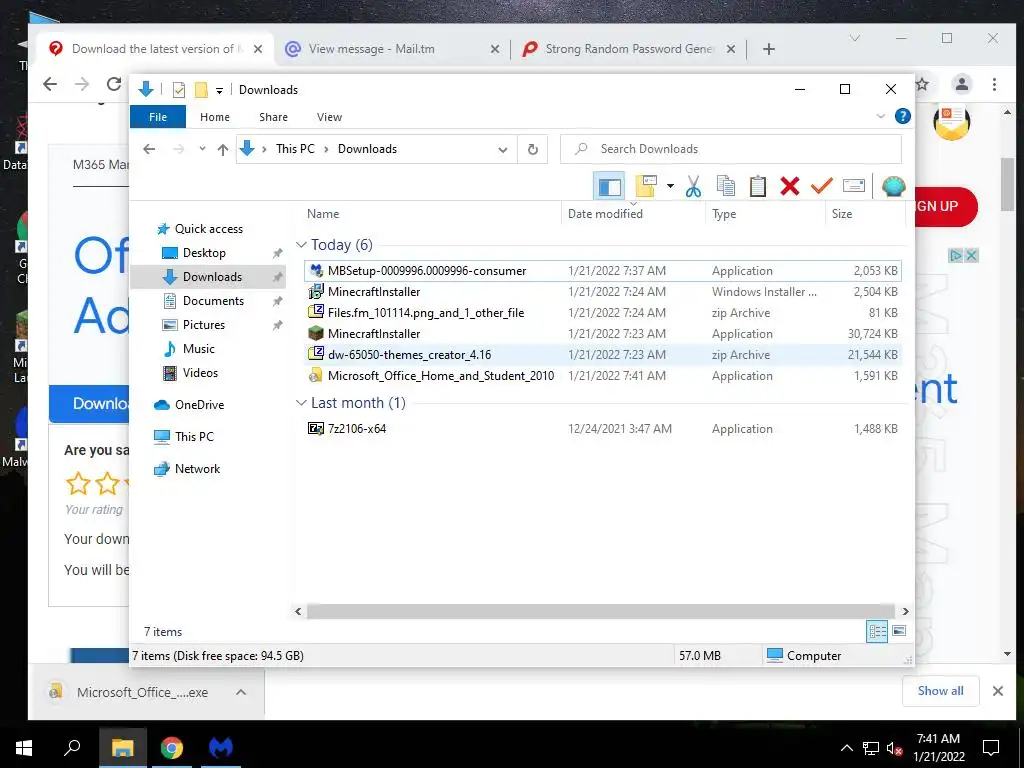Go up one folder level

pyautogui.click(x=223, y=150)
